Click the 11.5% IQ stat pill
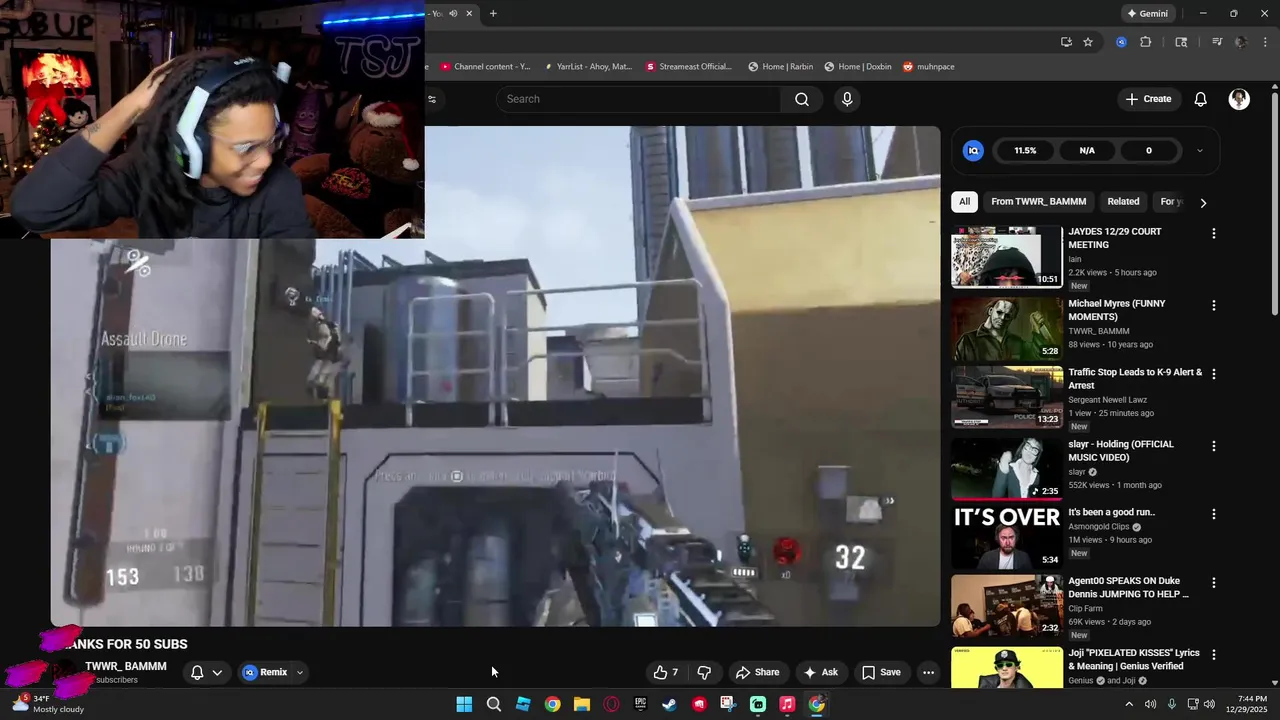 [1025, 150]
